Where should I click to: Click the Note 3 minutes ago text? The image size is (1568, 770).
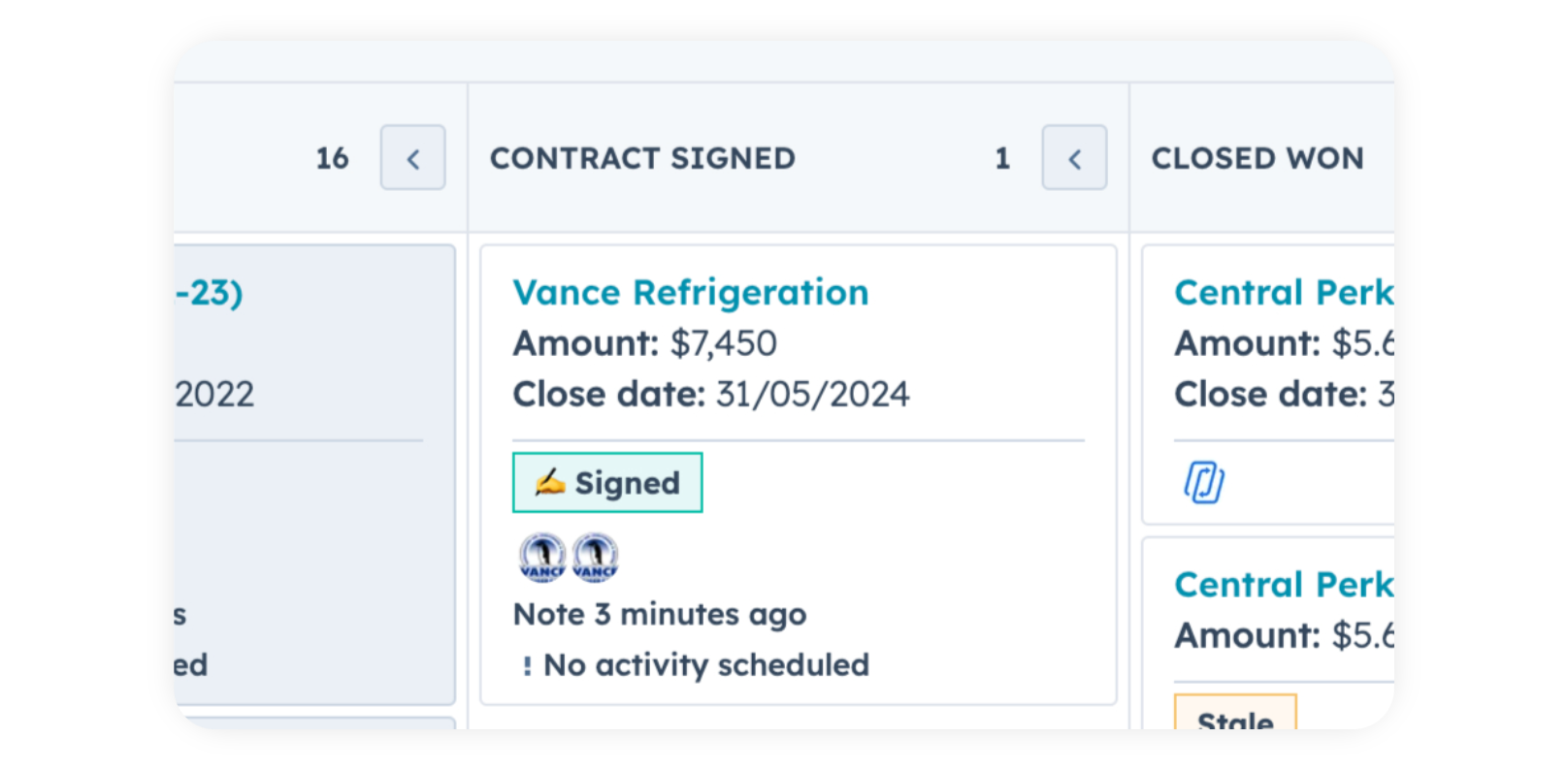[660, 615]
